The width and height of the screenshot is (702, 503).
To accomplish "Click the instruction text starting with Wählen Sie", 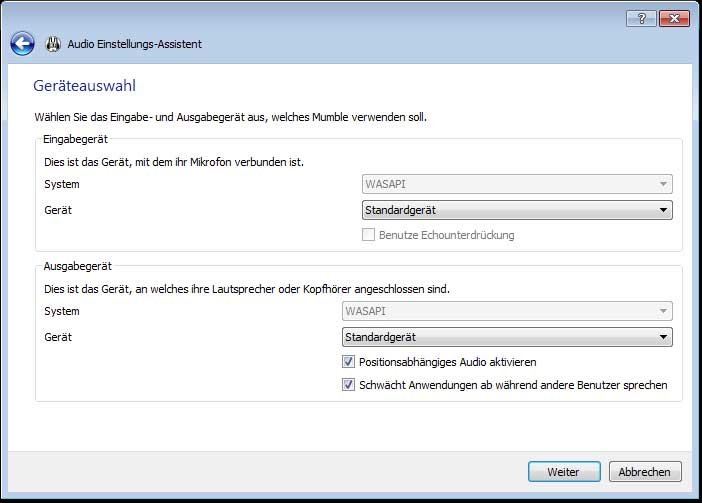I will (x=230, y=117).
